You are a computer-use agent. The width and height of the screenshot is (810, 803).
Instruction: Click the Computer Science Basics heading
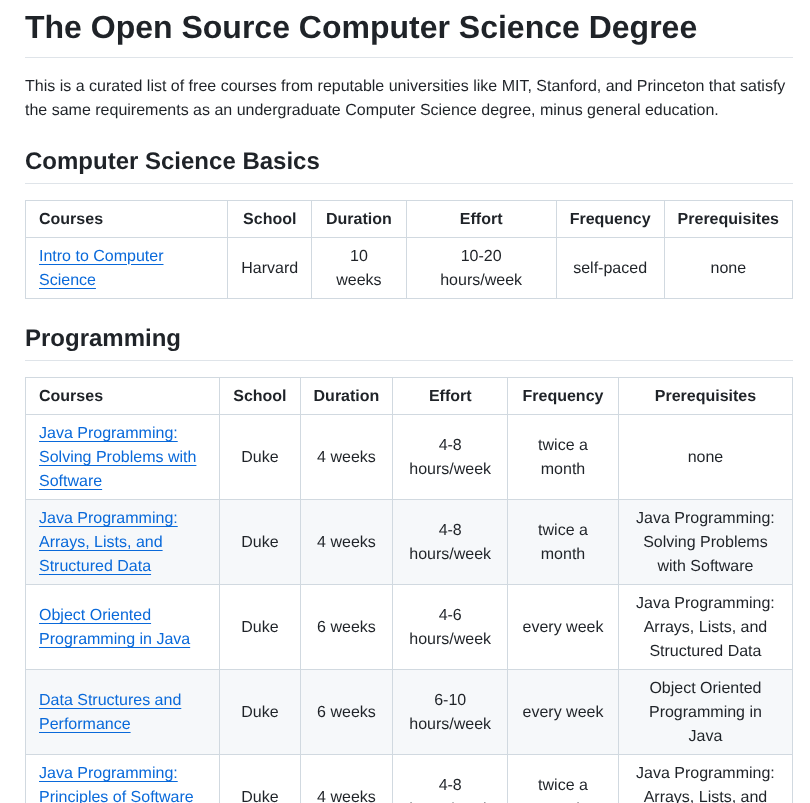172,161
